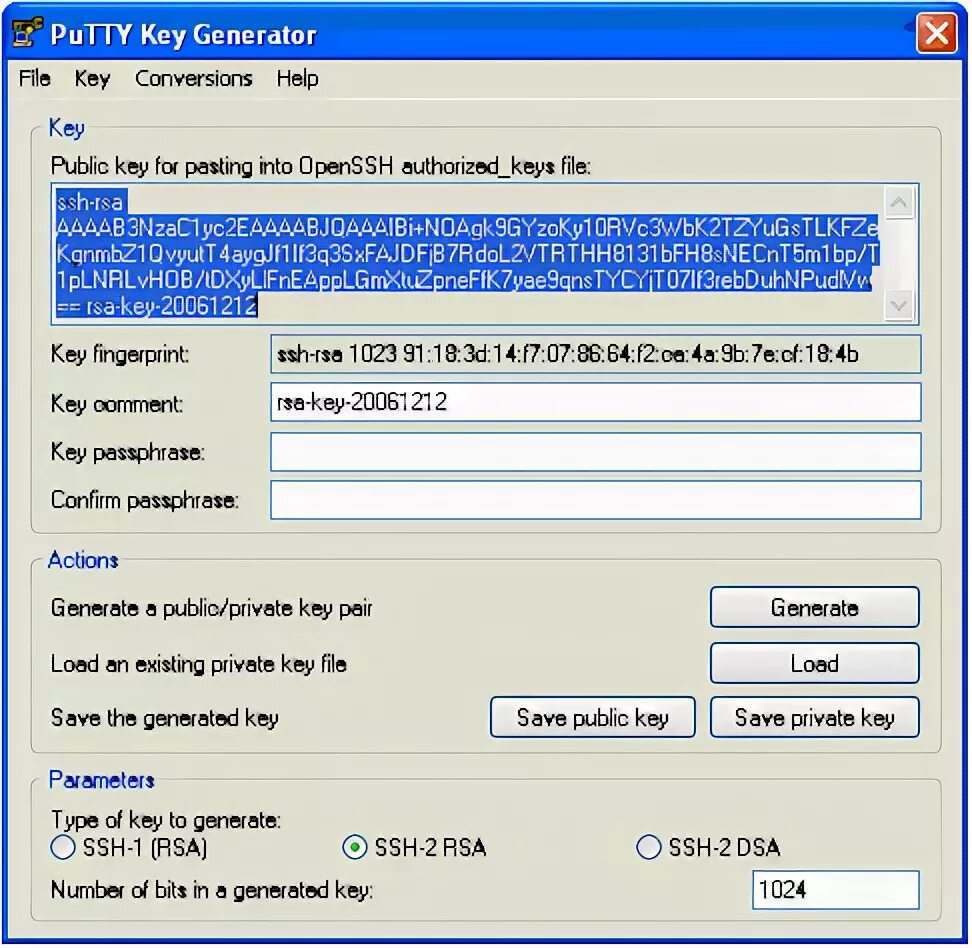
Task: Click the 'Type of key to generate:' label
Action: [x=166, y=820]
